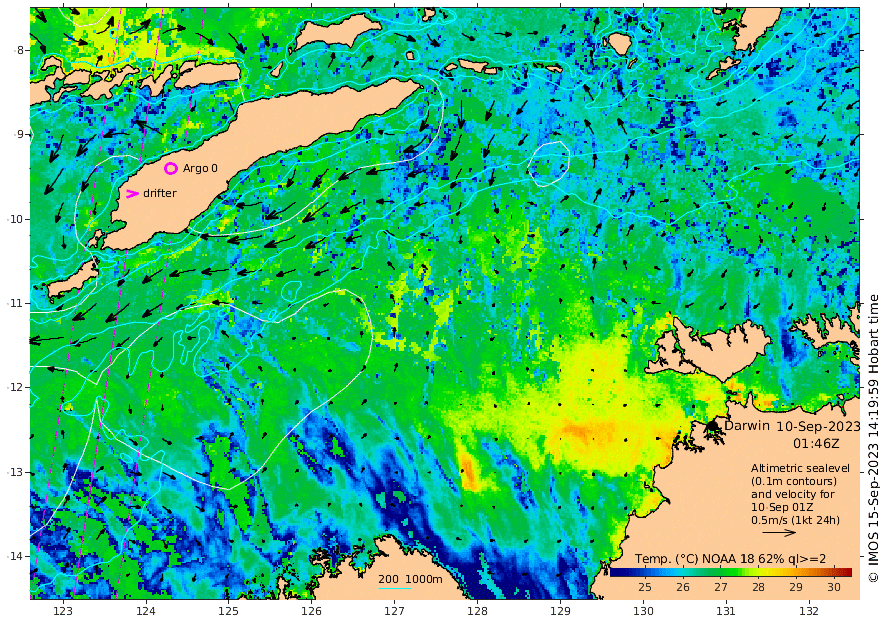Click the colour bar label 27

[721, 587]
